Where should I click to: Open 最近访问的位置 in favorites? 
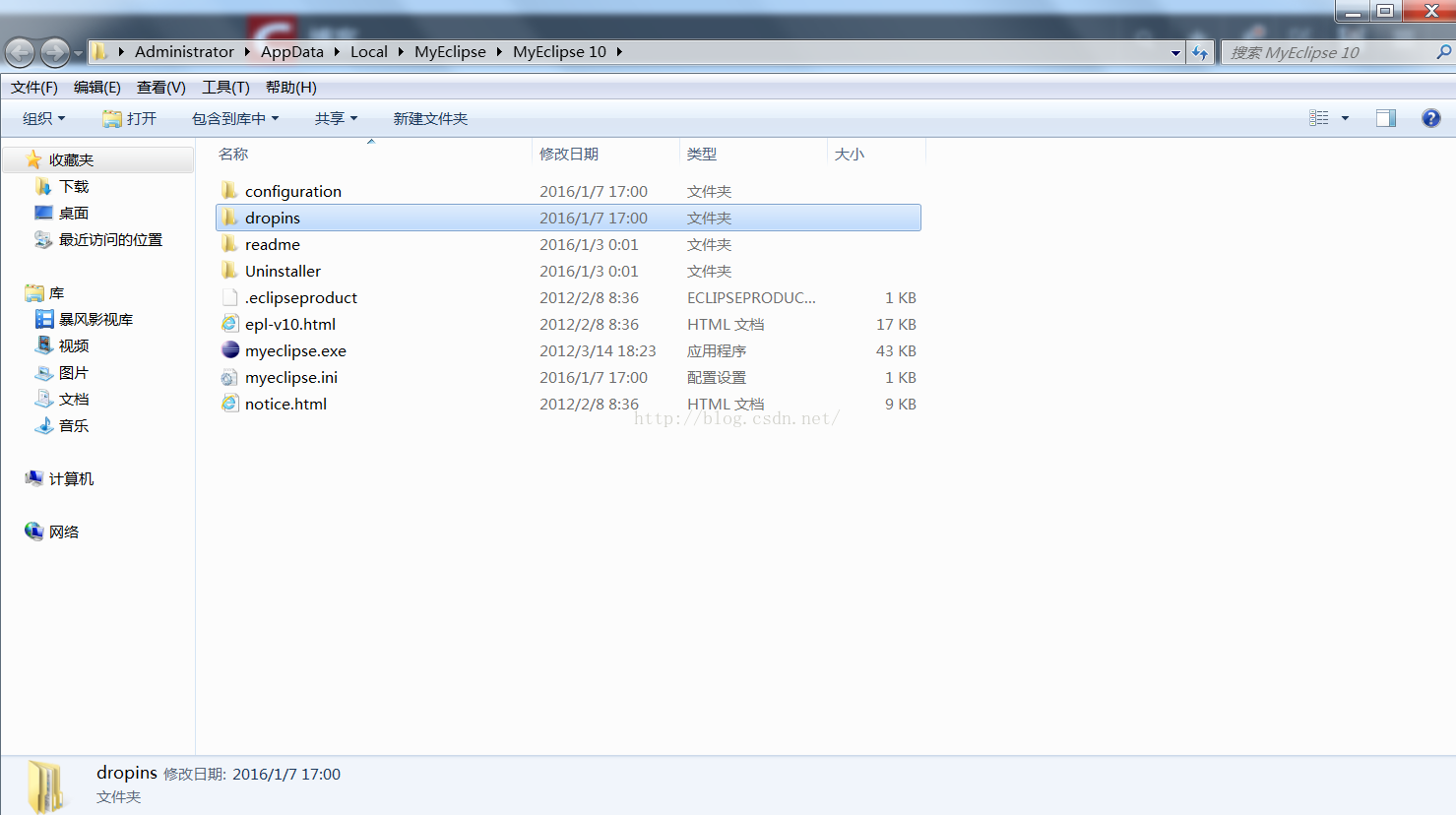tap(110, 239)
